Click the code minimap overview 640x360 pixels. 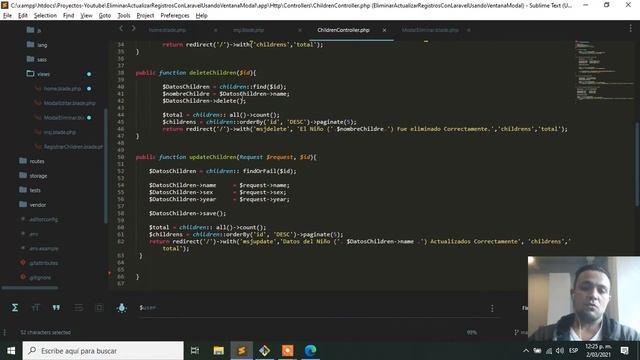604,70
